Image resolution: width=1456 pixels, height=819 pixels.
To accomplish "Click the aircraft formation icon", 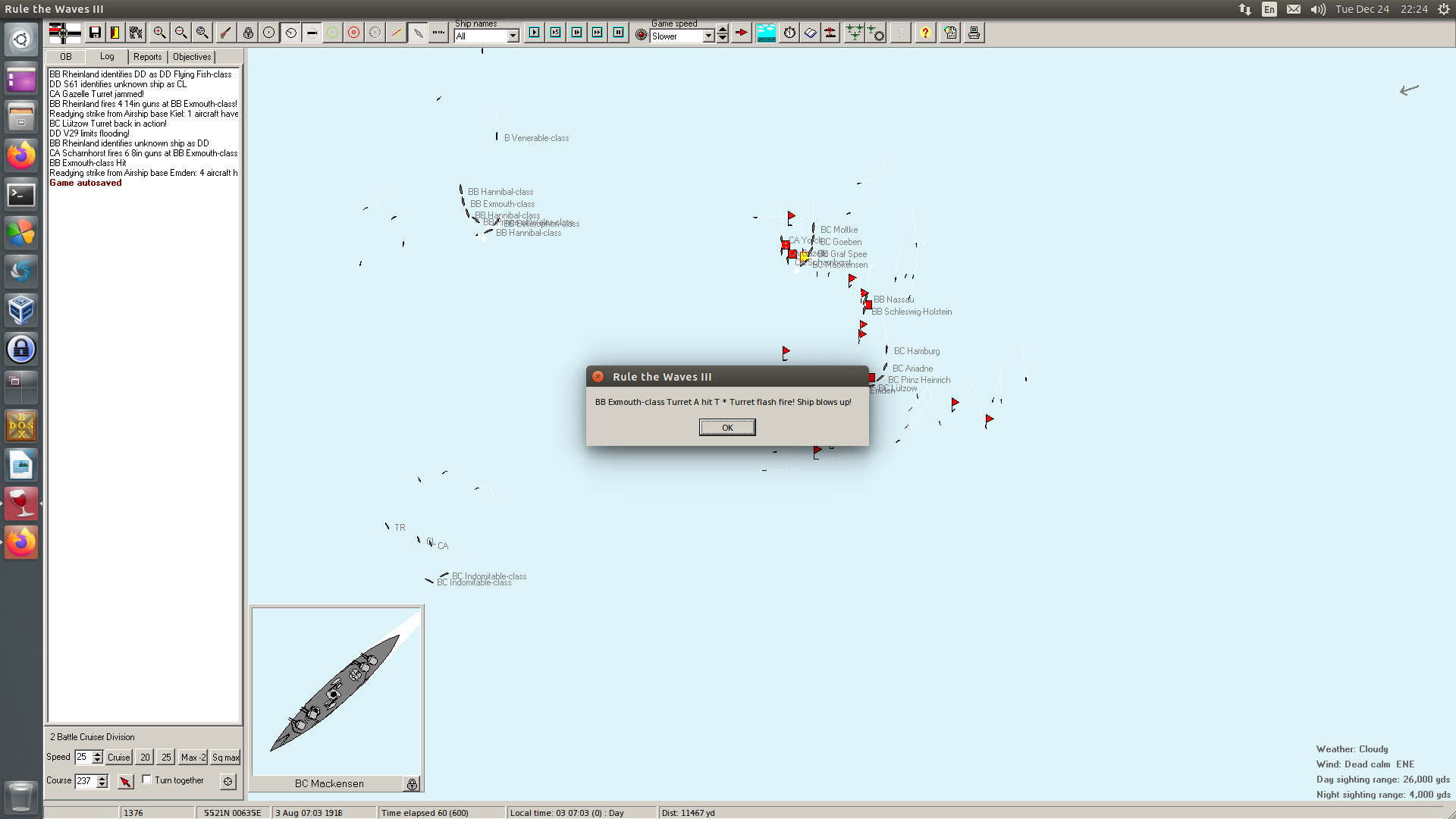I will pyautogui.click(x=854, y=33).
